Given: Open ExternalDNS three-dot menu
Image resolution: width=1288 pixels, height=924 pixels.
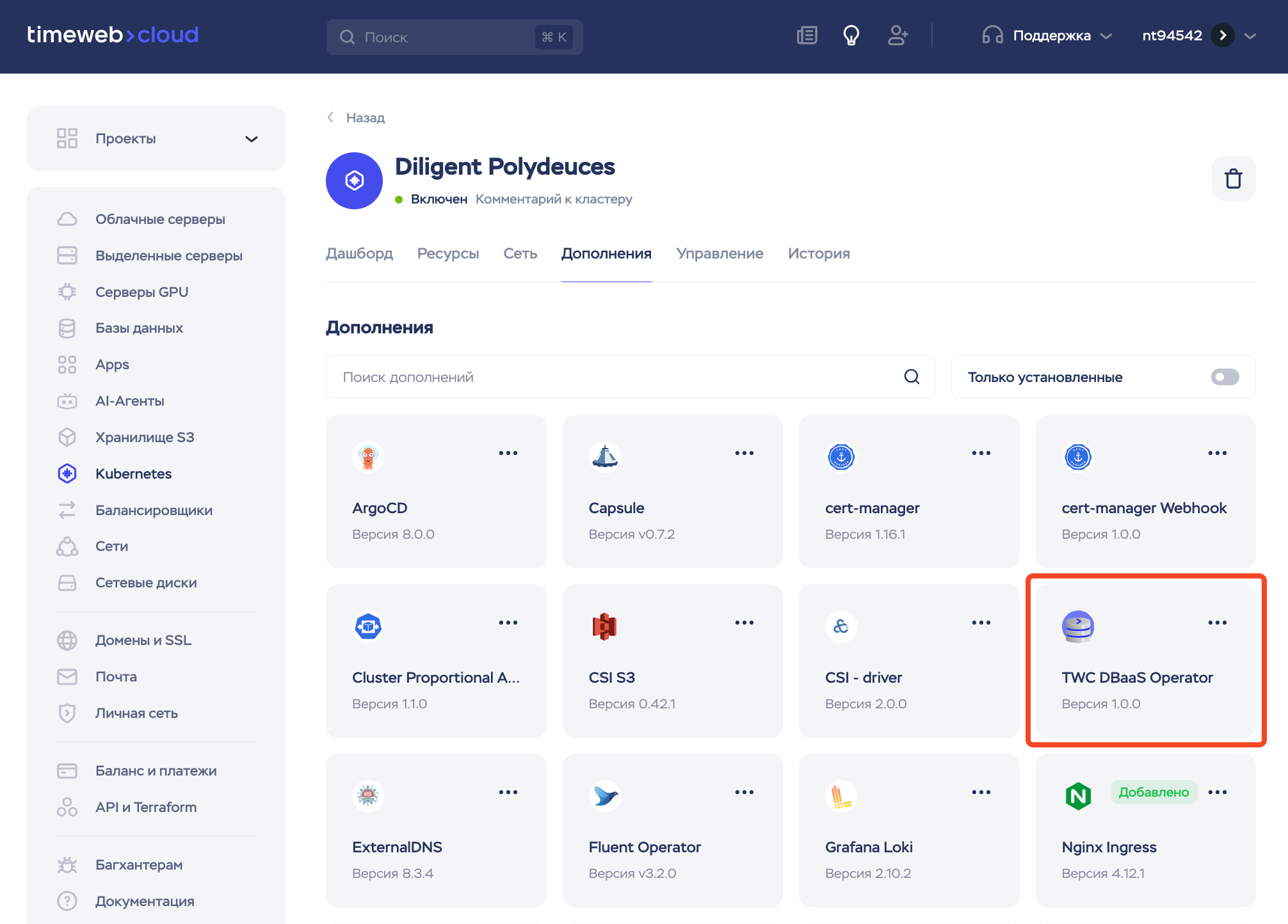Looking at the screenshot, I should (x=508, y=792).
